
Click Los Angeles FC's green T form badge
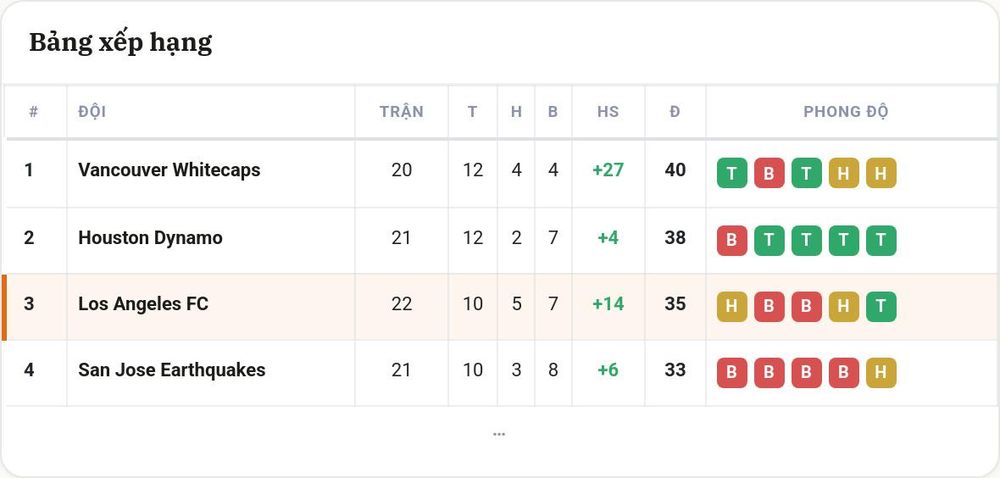point(881,307)
